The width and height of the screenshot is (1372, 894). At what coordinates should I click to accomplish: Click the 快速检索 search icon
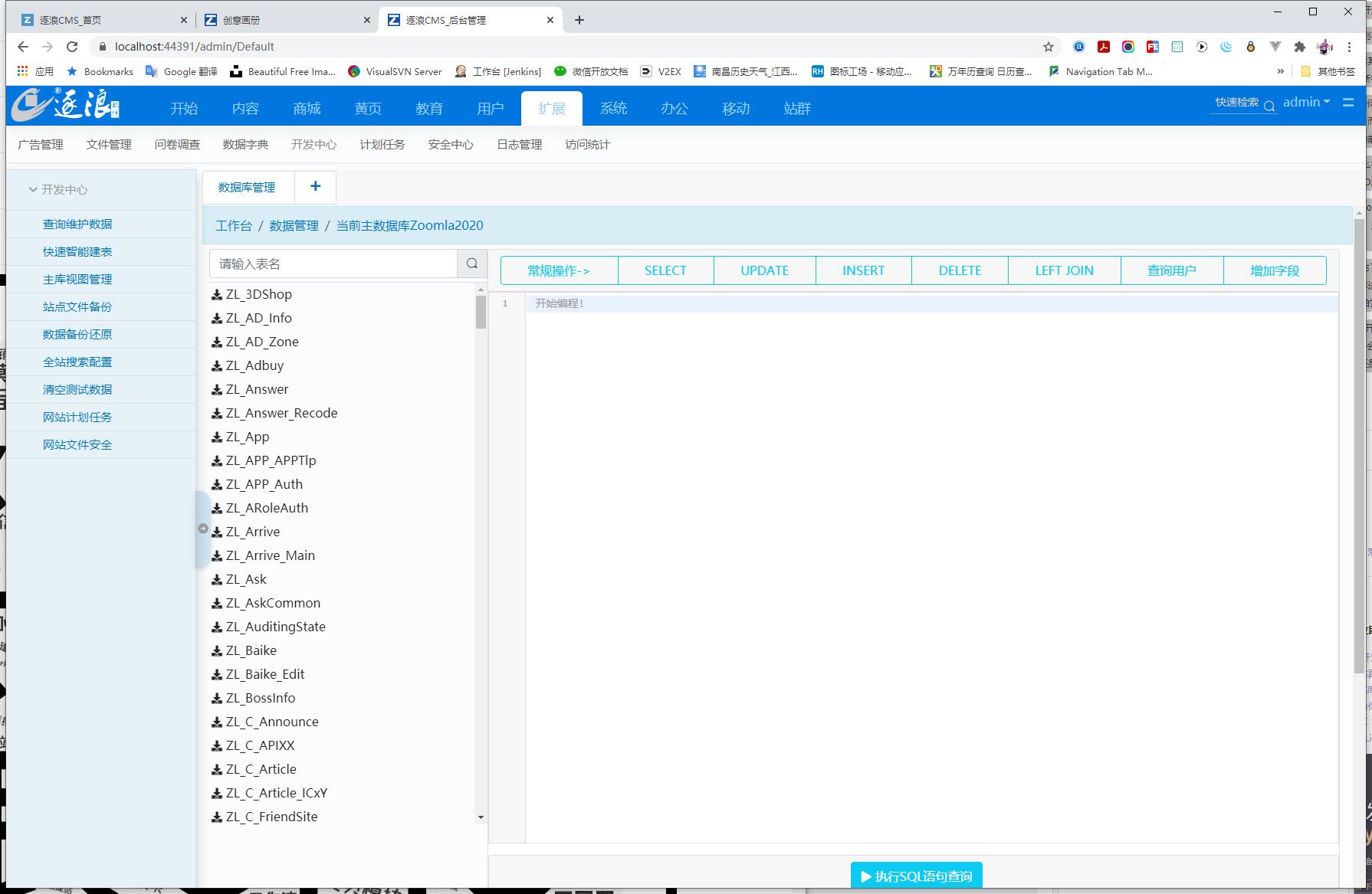(x=1270, y=105)
